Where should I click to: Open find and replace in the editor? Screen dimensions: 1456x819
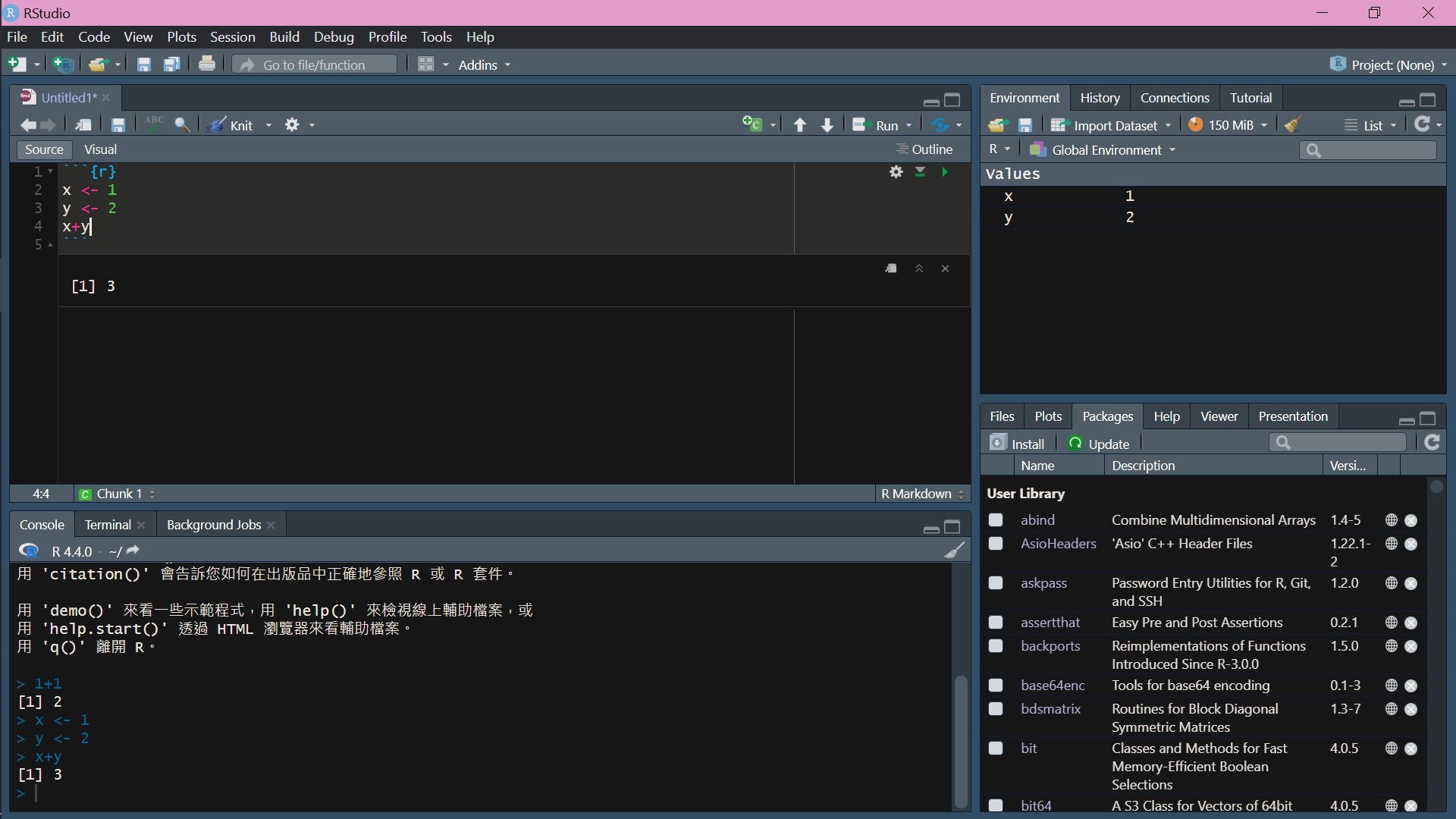tap(182, 124)
